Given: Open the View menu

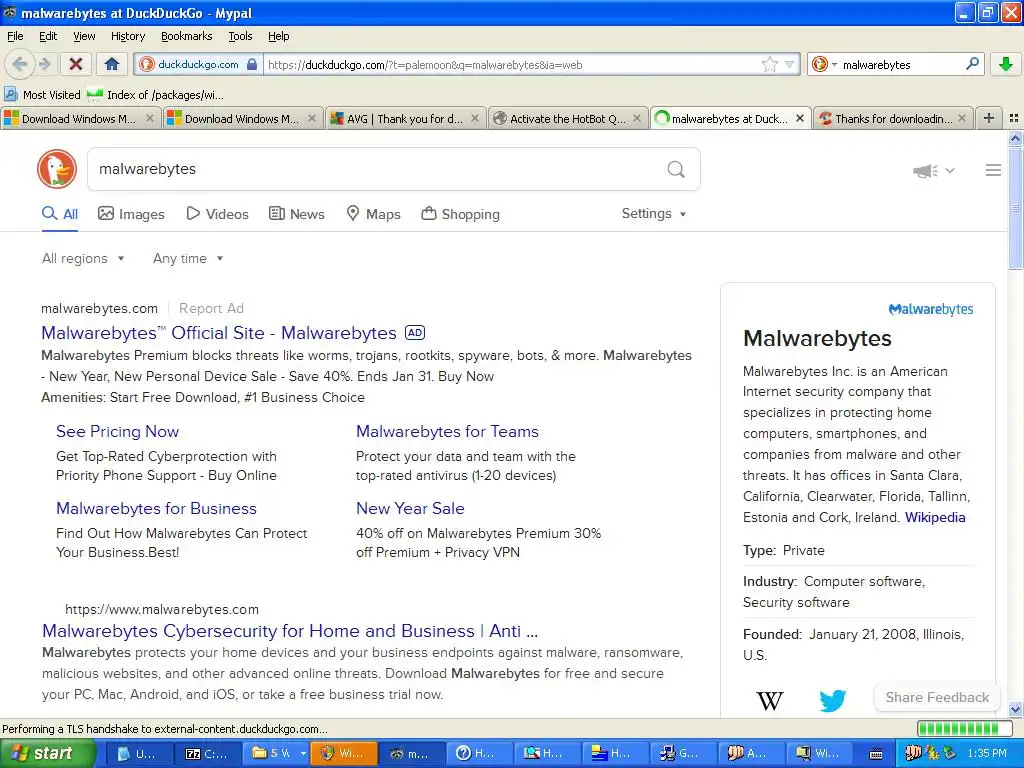Looking at the screenshot, I should (x=84, y=36).
